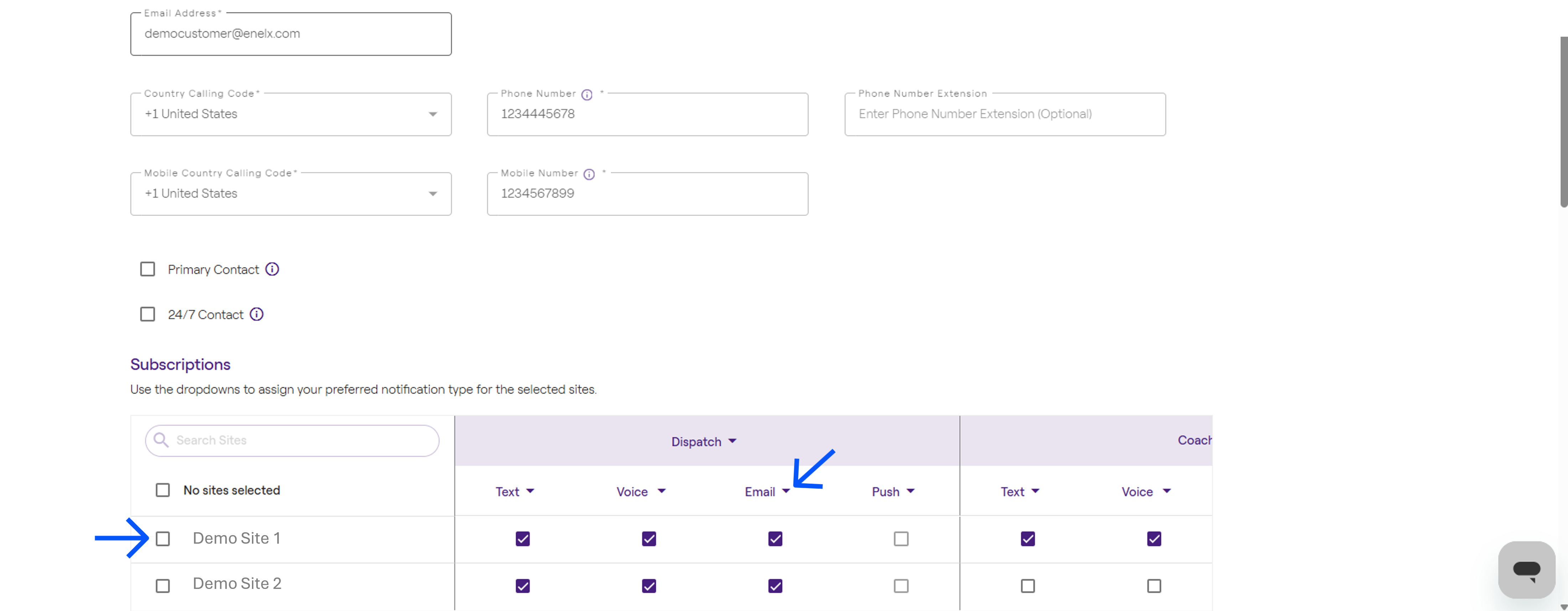
Task: Tick the 24/7 Contact checkbox
Action: tap(147, 314)
